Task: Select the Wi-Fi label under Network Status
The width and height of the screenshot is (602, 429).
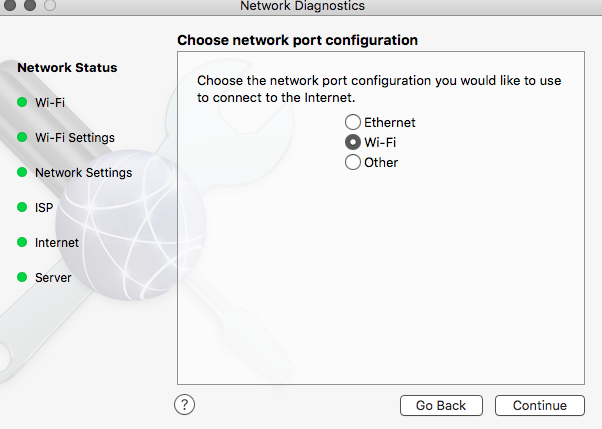Action: (x=50, y=102)
